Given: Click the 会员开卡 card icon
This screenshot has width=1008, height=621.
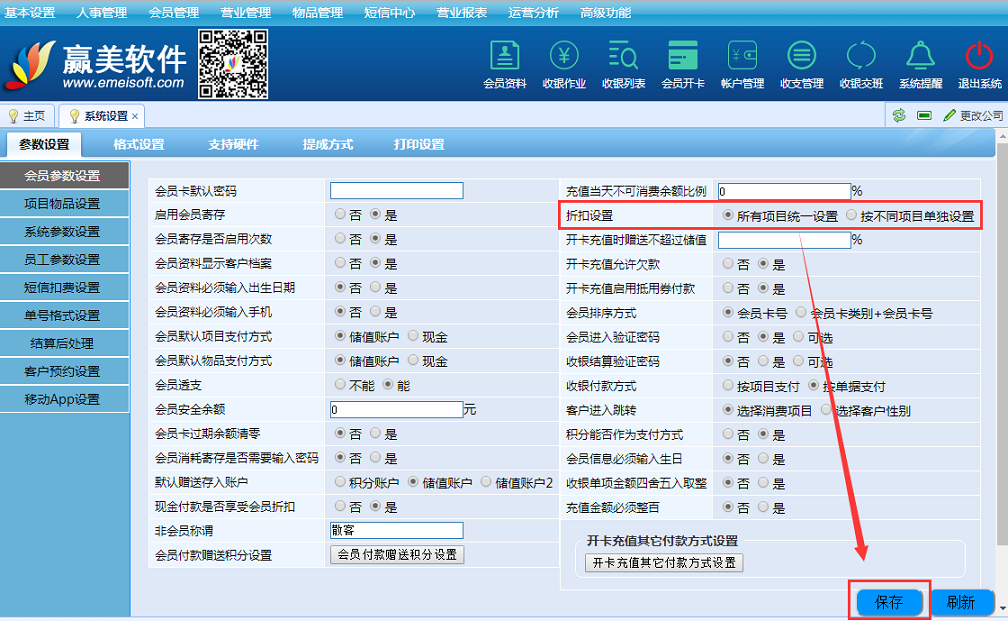Looking at the screenshot, I should coord(683,64).
